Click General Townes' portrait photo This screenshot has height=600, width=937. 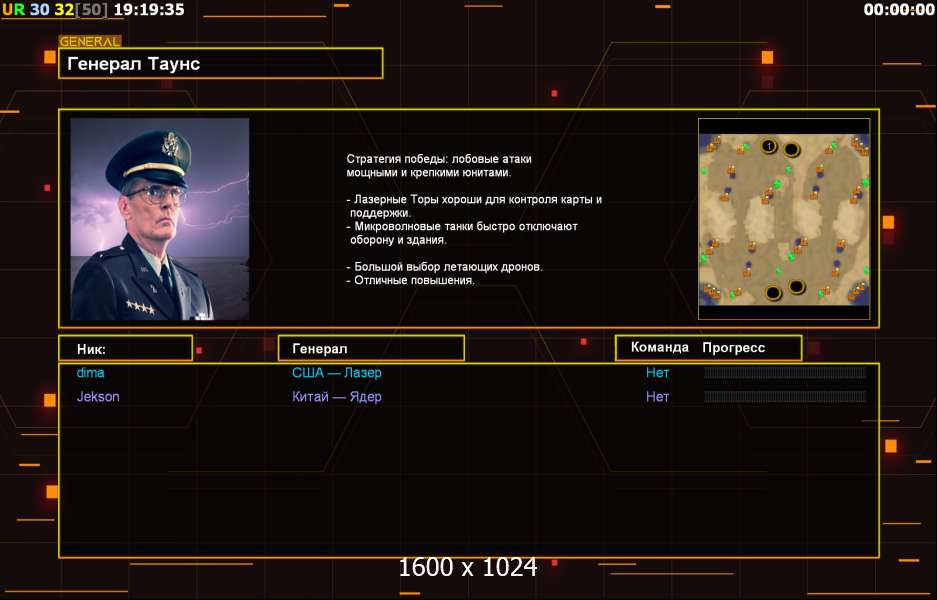(160, 219)
